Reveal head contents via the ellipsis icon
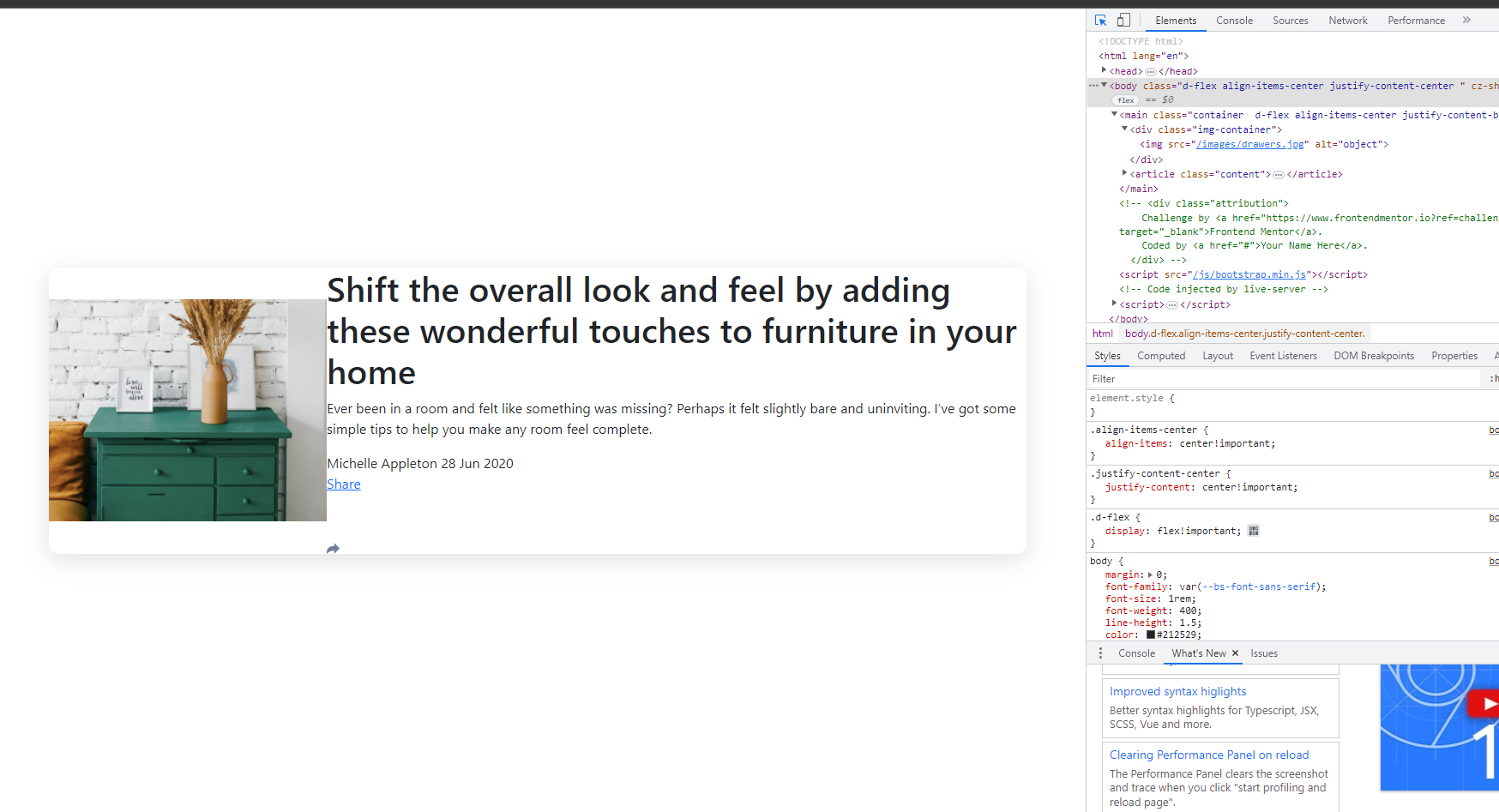The width and height of the screenshot is (1499, 812). (x=1150, y=71)
